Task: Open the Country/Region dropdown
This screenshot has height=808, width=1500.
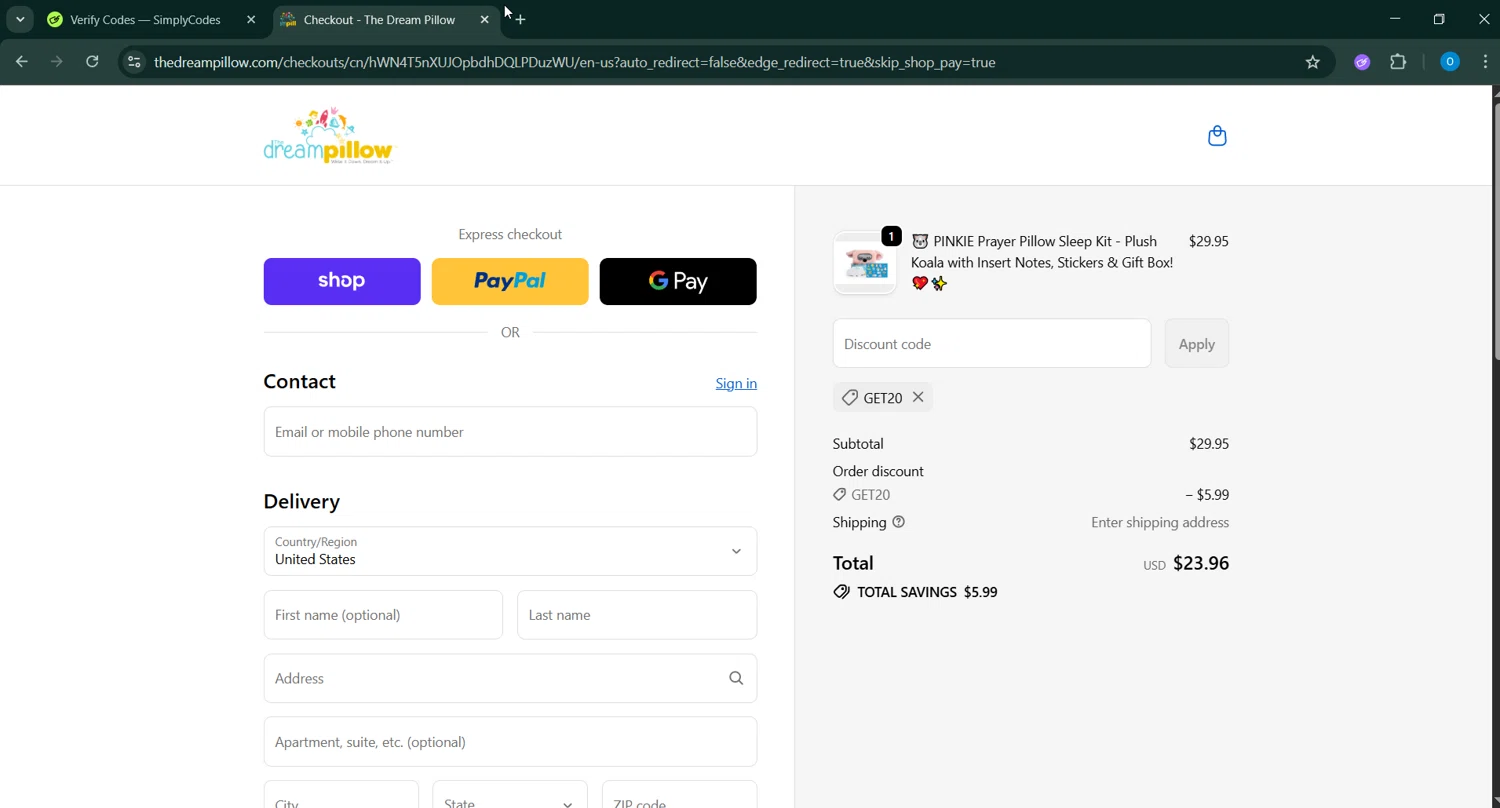Action: pos(510,551)
